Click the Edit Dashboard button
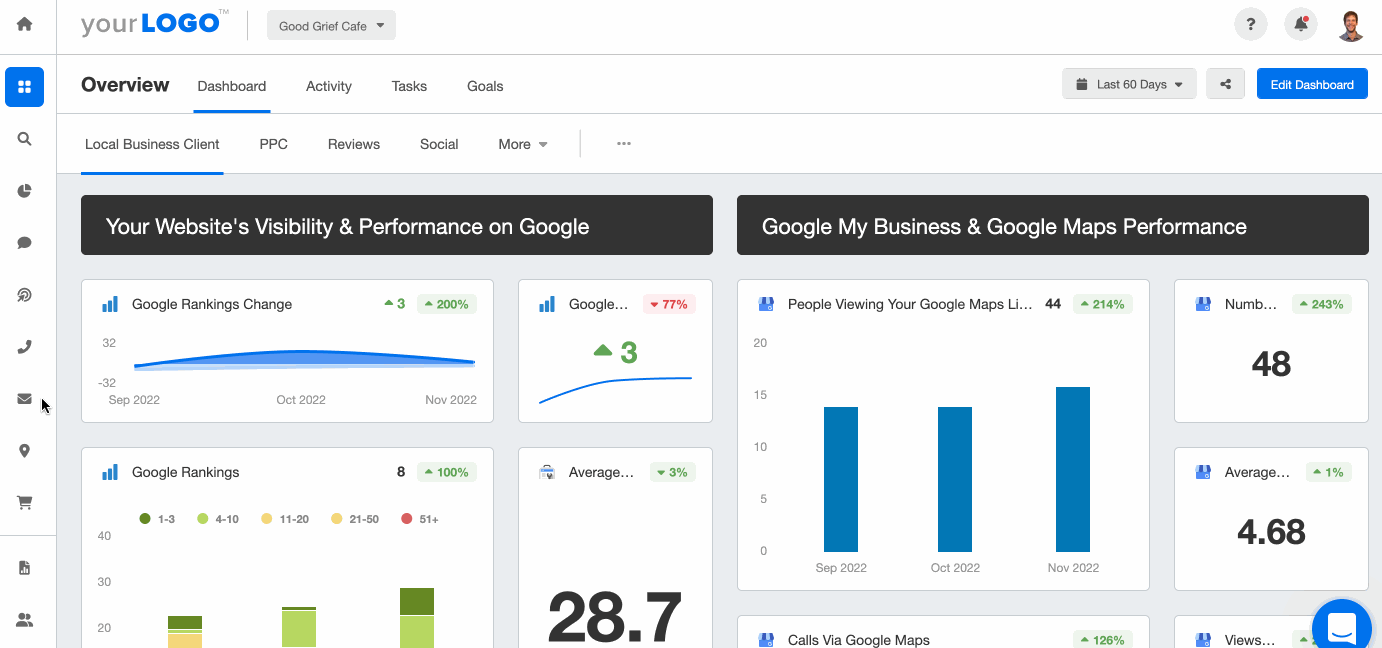Image resolution: width=1382 pixels, height=648 pixels. pyautogui.click(x=1311, y=85)
